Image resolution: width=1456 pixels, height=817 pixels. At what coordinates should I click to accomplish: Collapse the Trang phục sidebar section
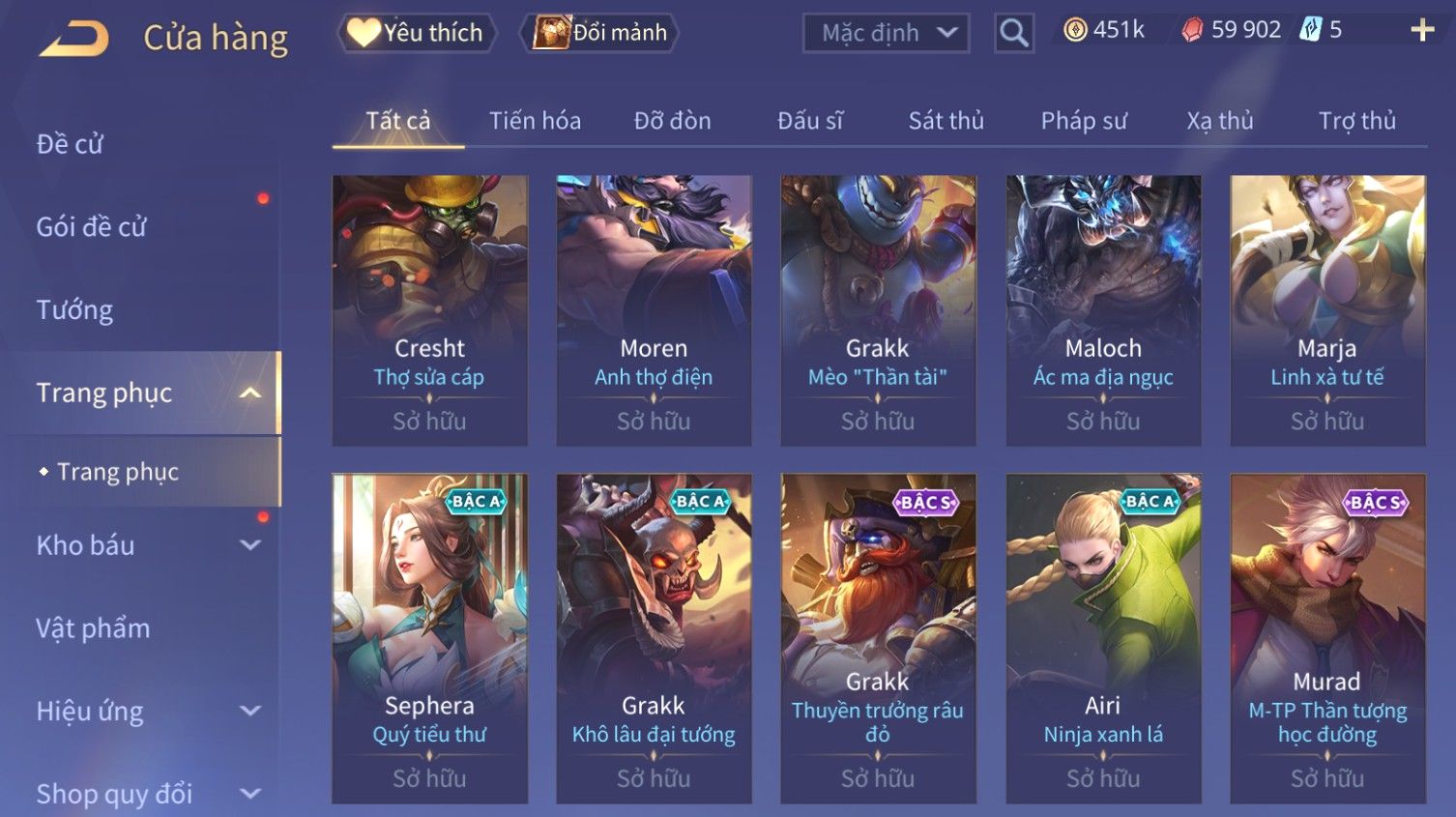(250, 393)
